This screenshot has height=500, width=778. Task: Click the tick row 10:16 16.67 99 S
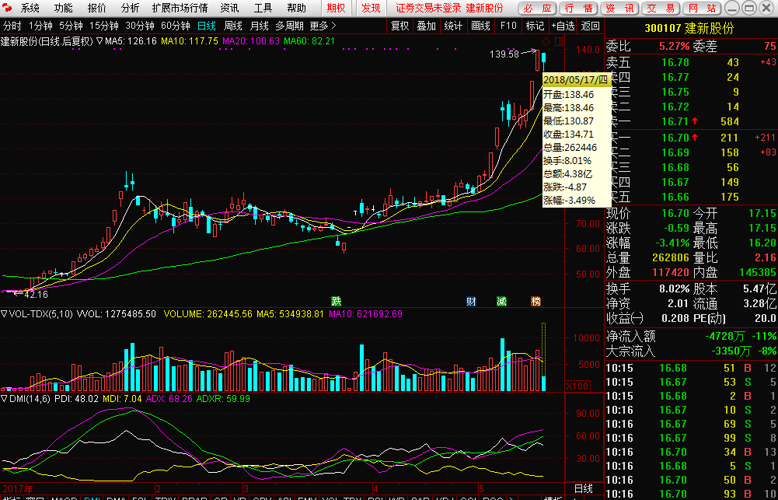[691, 438]
